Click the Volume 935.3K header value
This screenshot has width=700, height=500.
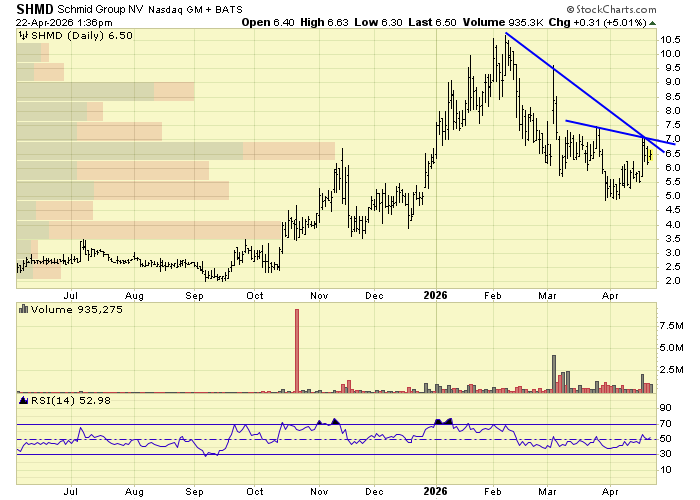[x=503, y=22]
